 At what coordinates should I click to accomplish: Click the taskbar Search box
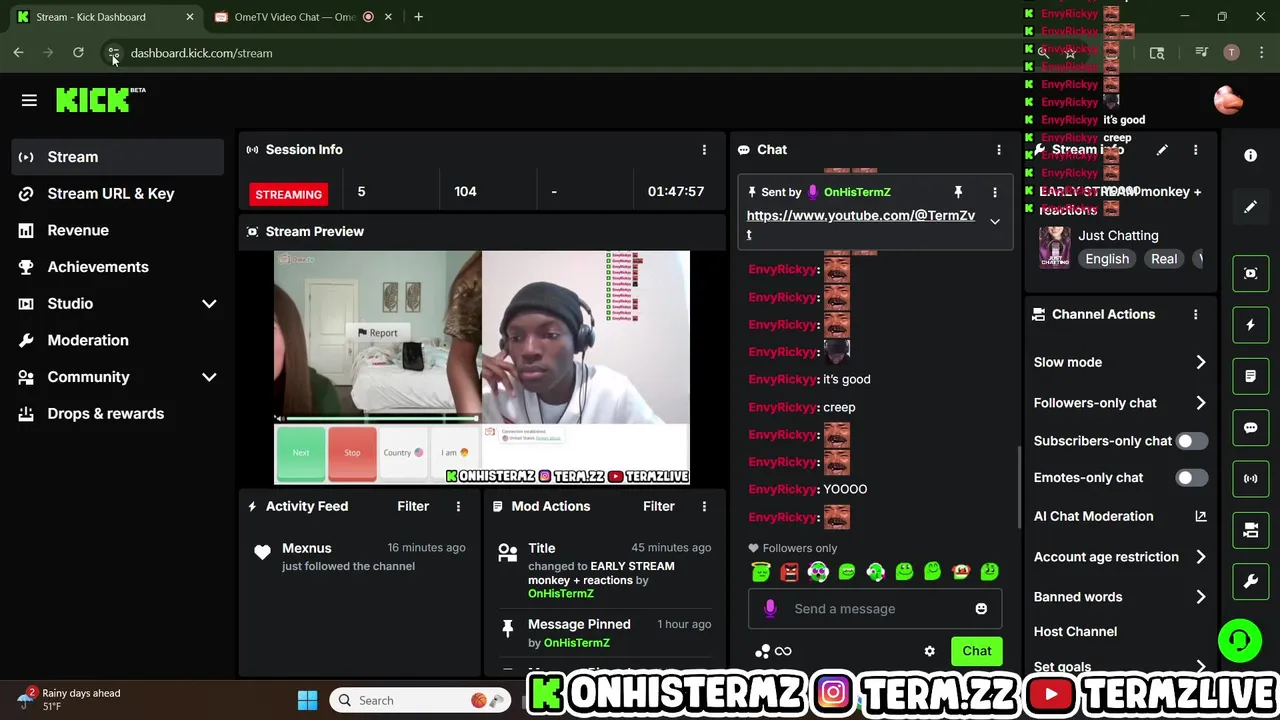coord(421,700)
